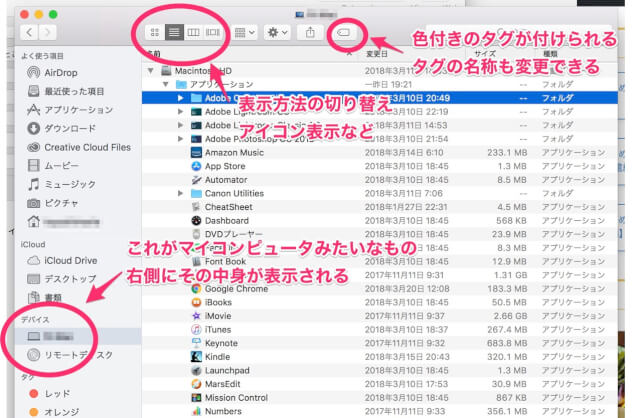
Task: Open the home folder in sidebar
Action: [63, 222]
